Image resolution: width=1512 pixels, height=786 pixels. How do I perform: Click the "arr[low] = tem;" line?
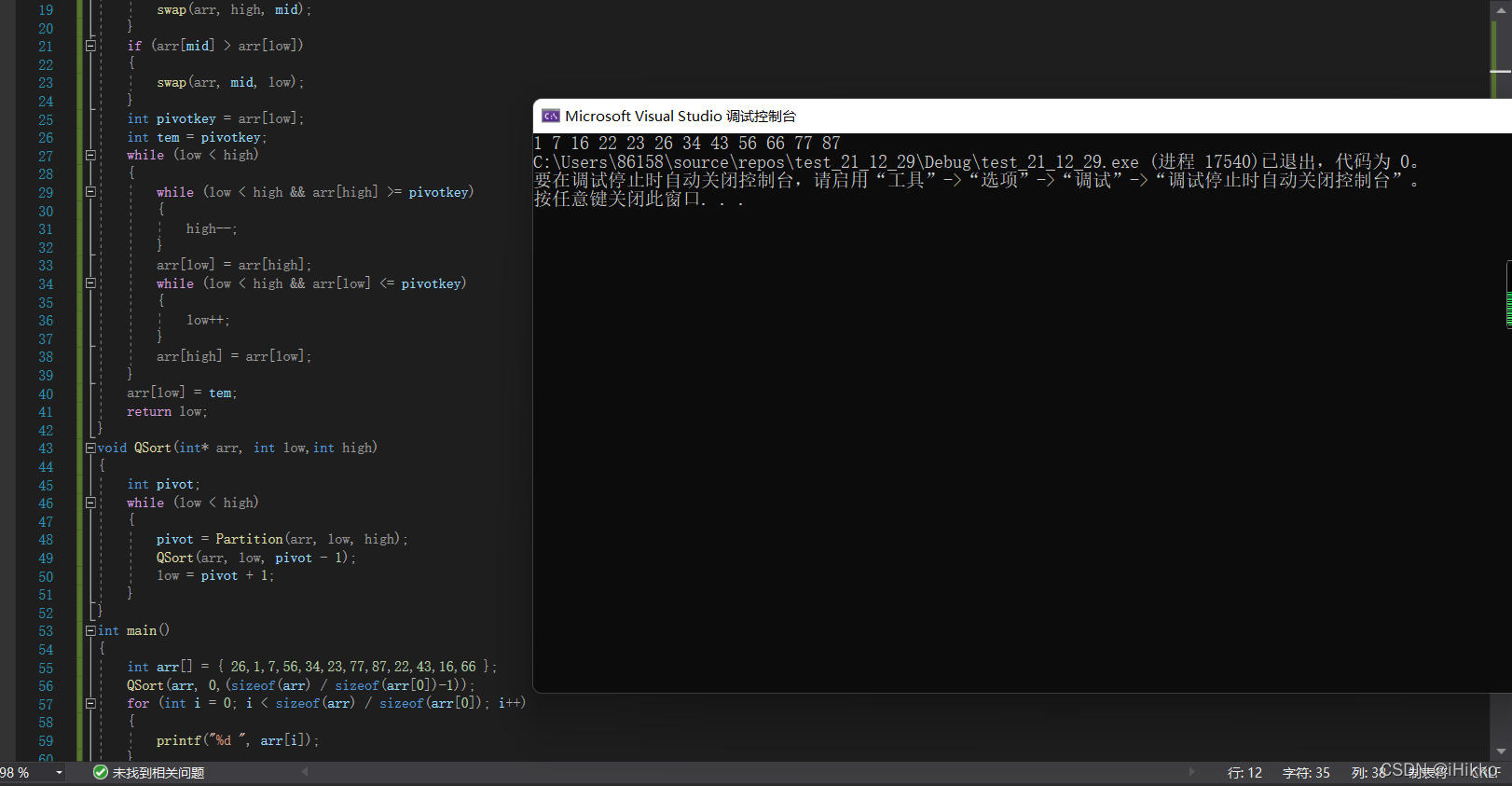point(182,393)
